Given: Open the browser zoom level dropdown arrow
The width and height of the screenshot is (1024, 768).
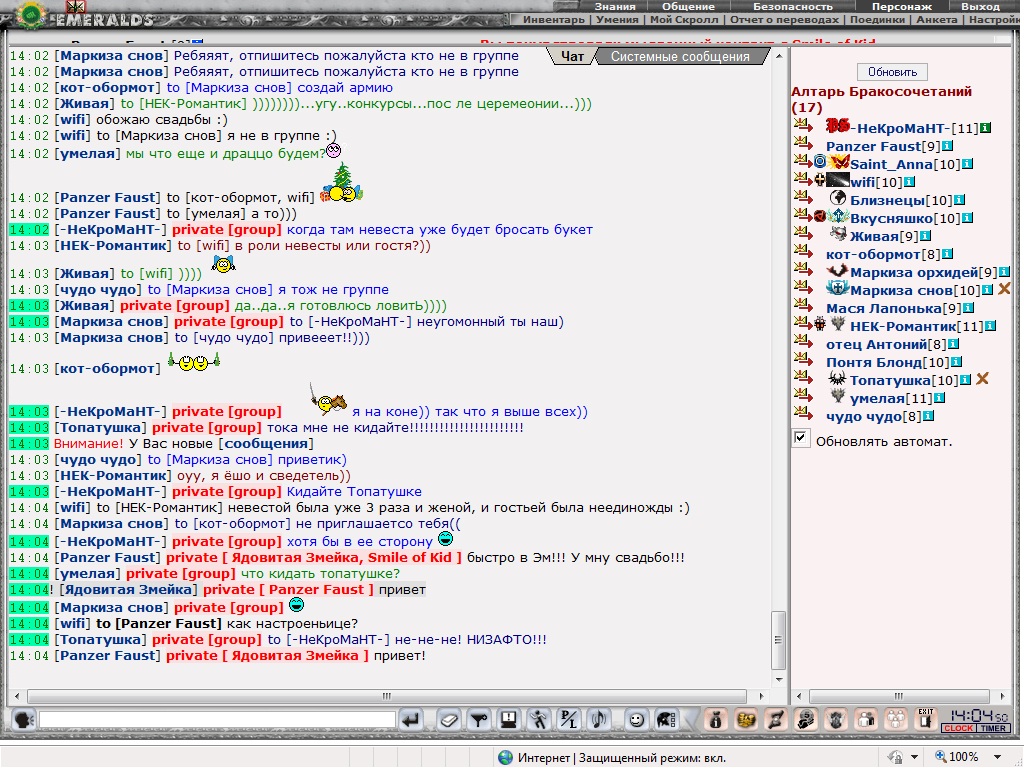Looking at the screenshot, I should pyautogui.click(x=997, y=757).
